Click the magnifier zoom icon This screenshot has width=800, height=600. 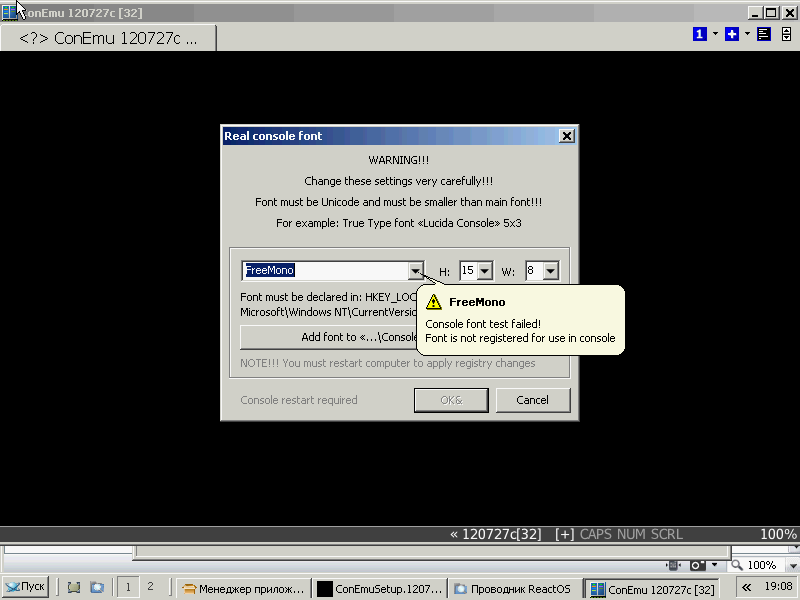click(x=737, y=565)
